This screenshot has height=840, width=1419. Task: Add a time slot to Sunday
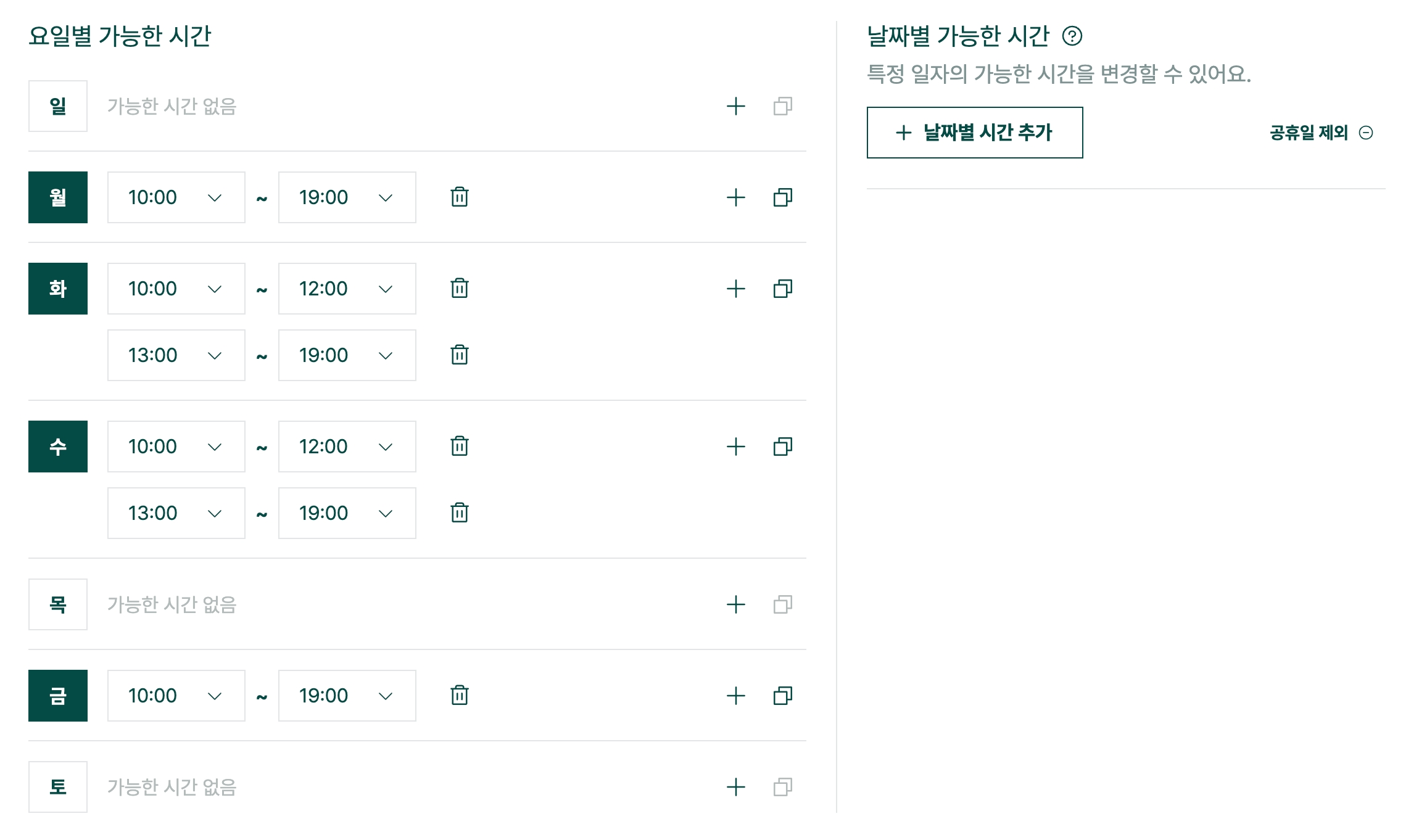pos(735,106)
